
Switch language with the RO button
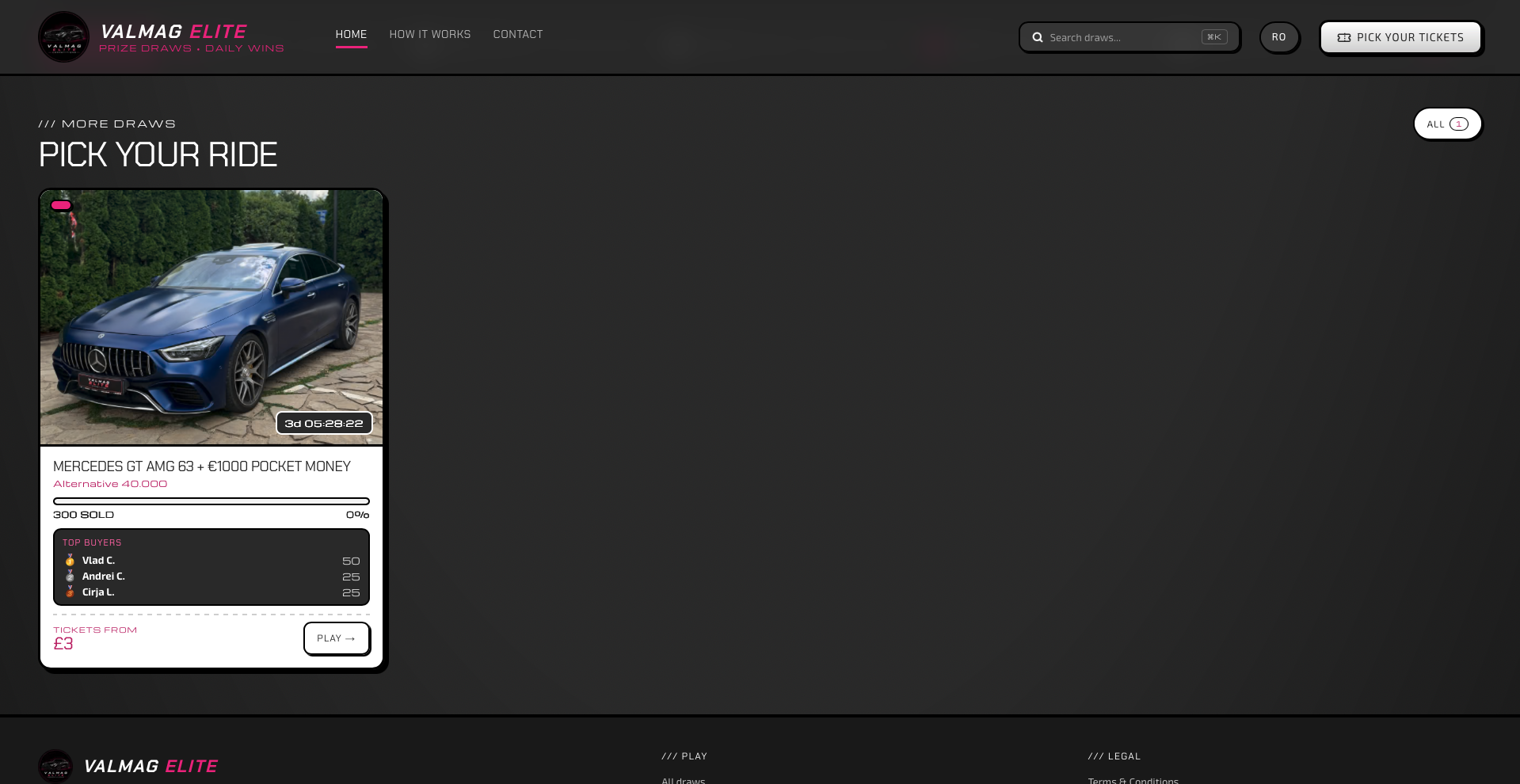1278,37
